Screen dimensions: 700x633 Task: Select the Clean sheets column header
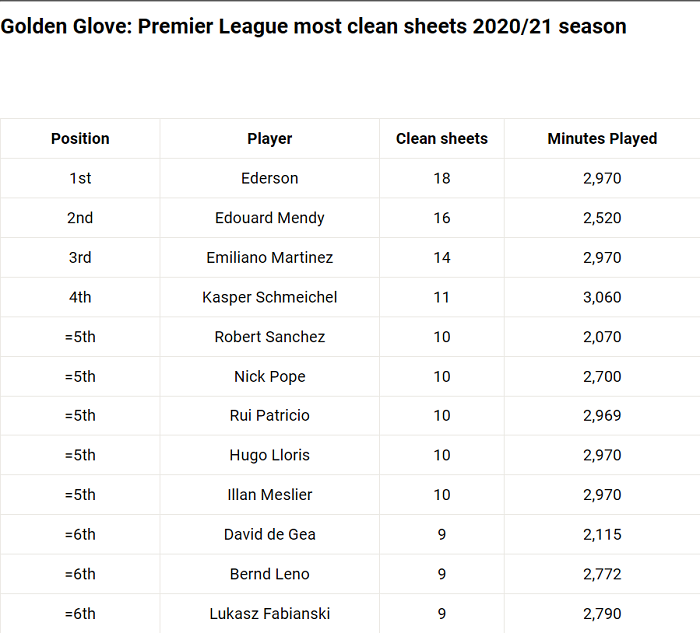click(x=442, y=139)
